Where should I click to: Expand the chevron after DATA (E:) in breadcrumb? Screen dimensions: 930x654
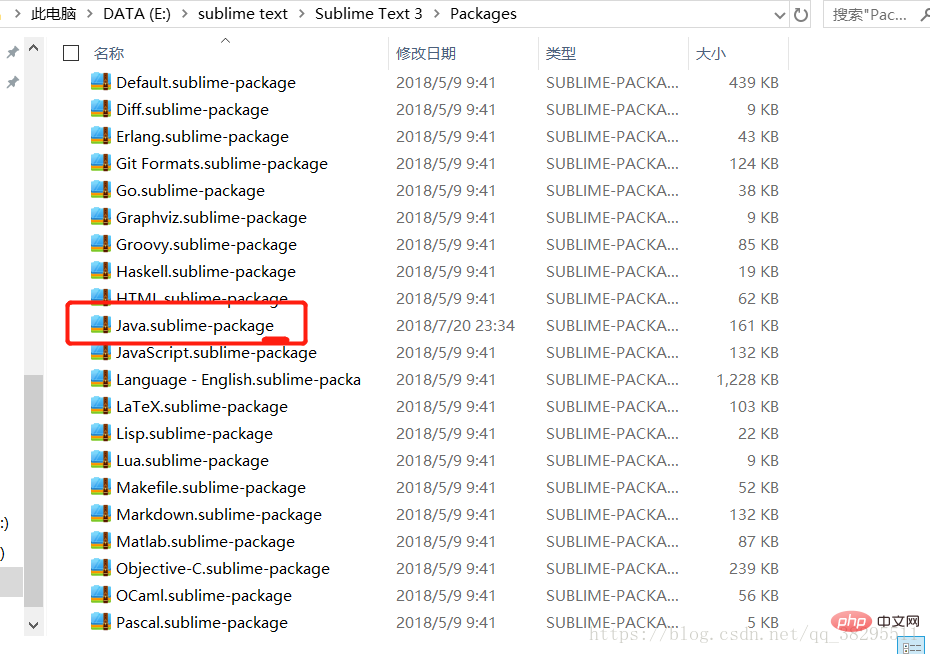pyautogui.click(x=184, y=14)
